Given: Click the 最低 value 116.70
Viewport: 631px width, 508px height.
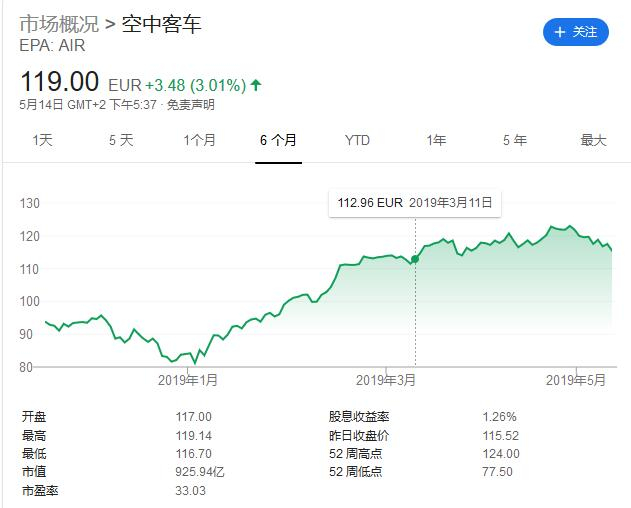Looking at the screenshot, I should coord(194,454).
